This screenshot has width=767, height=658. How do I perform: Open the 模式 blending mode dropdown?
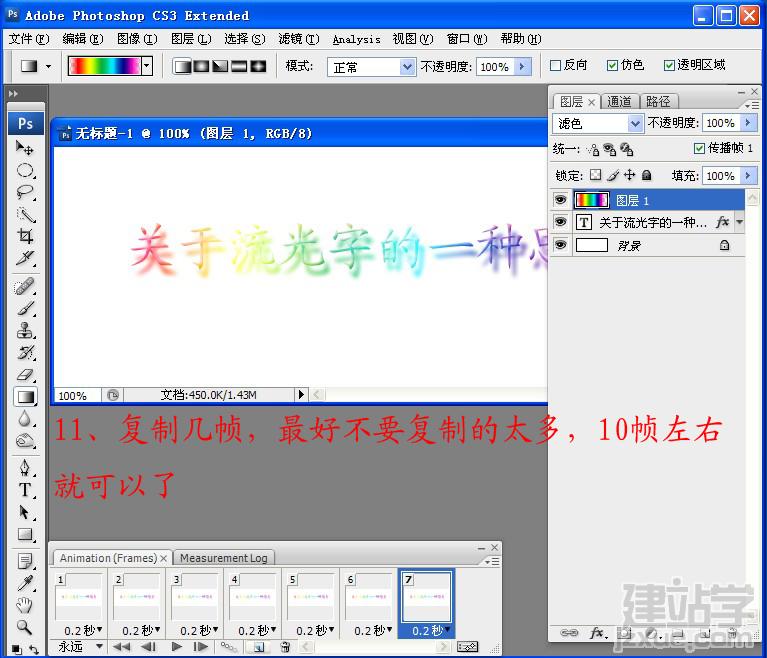(x=406, y=67)
